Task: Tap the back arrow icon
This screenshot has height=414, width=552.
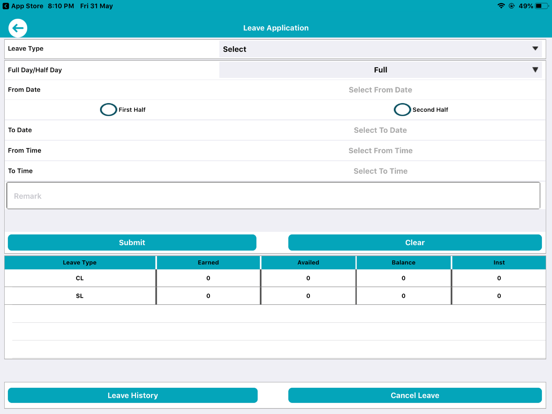Action: (18, 28)
